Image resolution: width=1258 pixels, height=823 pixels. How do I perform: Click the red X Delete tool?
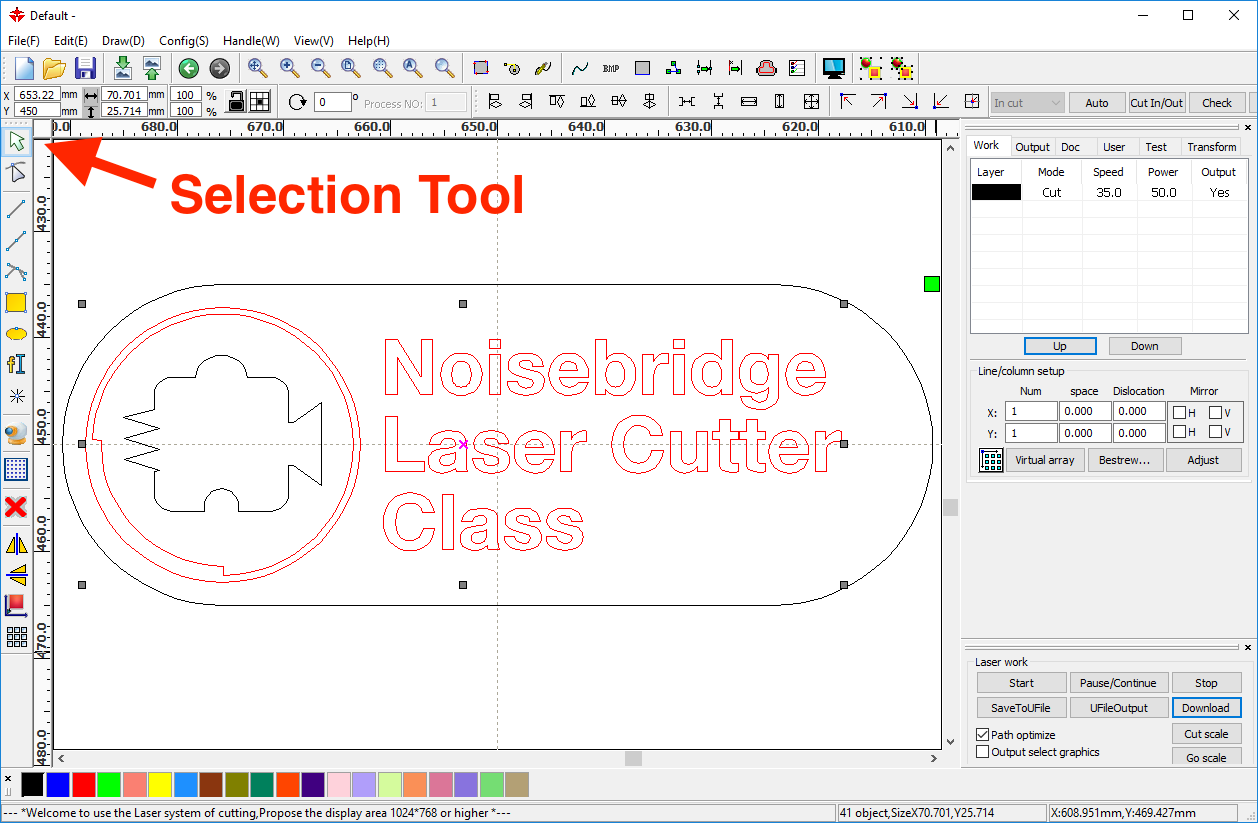click(16, 507)
